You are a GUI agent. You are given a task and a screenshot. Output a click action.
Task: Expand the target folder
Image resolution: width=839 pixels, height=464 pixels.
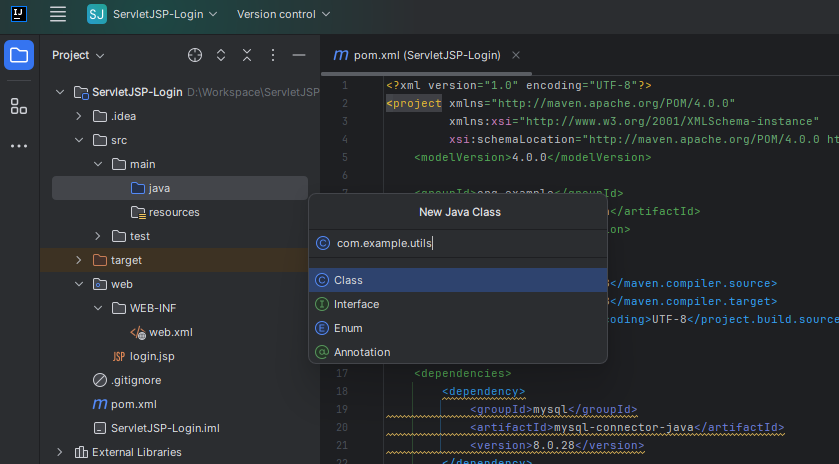point(79,260)
